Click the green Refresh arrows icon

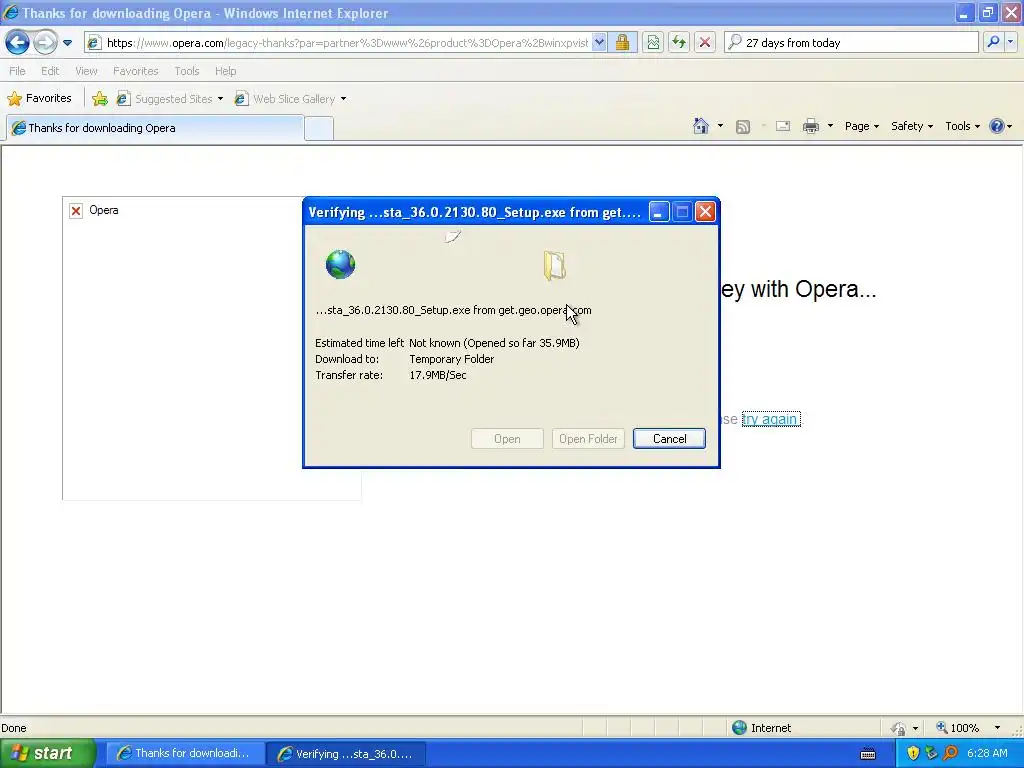point(679,43)
